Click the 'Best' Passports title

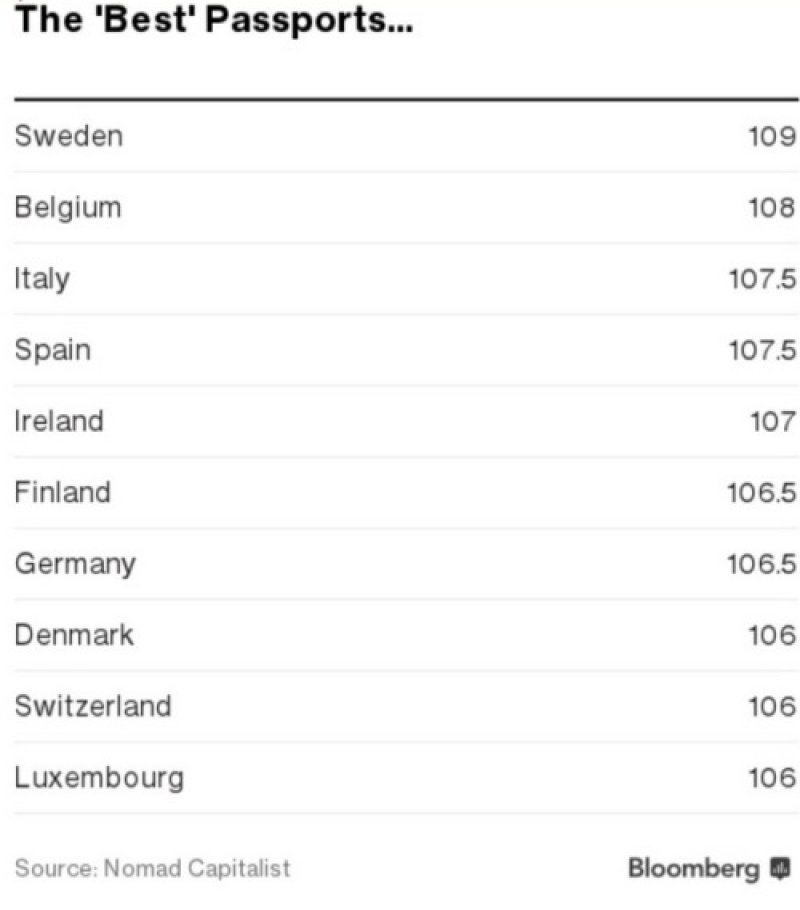tap(213, 21)
